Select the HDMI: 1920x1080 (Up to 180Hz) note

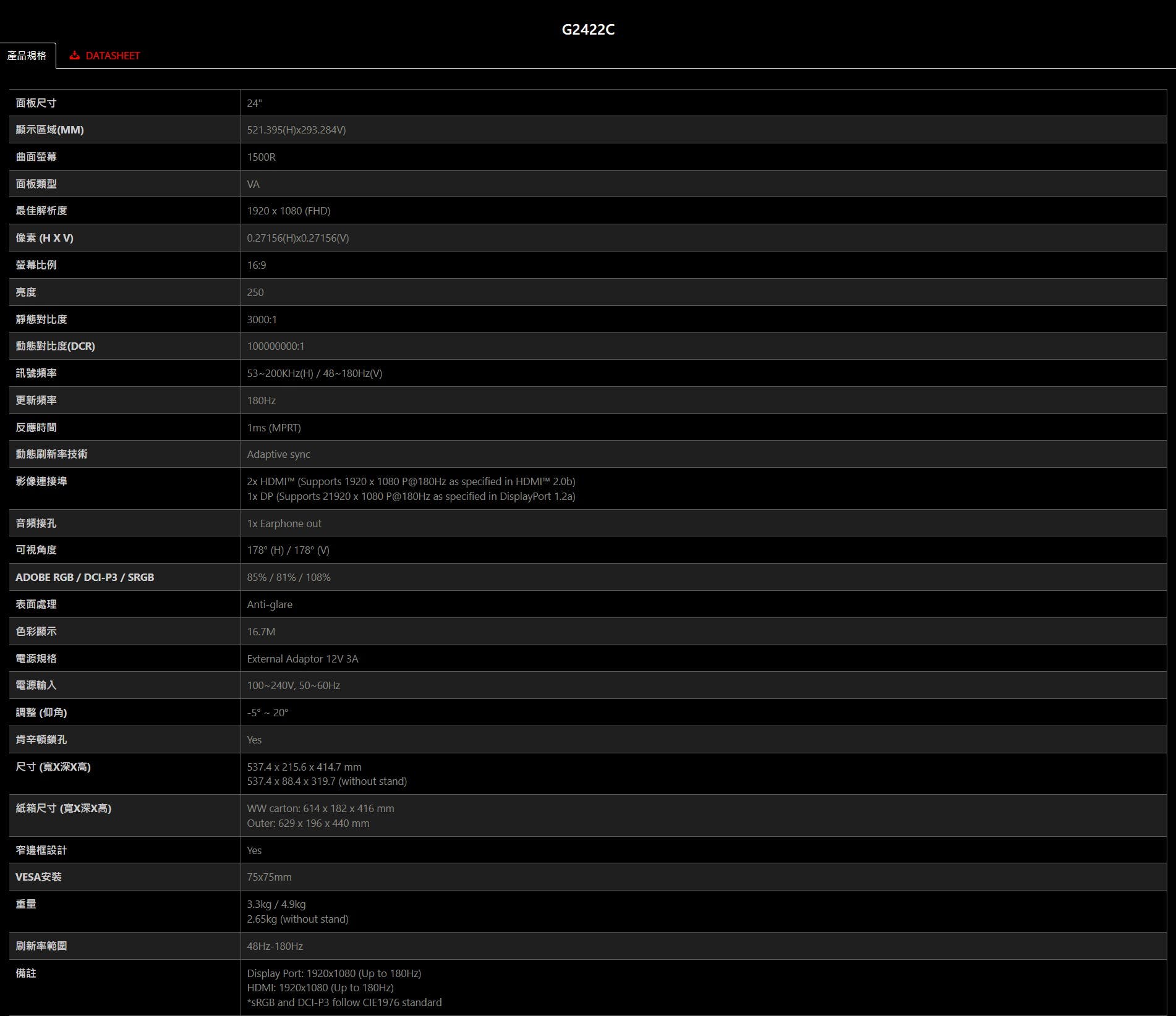[320, 988]
